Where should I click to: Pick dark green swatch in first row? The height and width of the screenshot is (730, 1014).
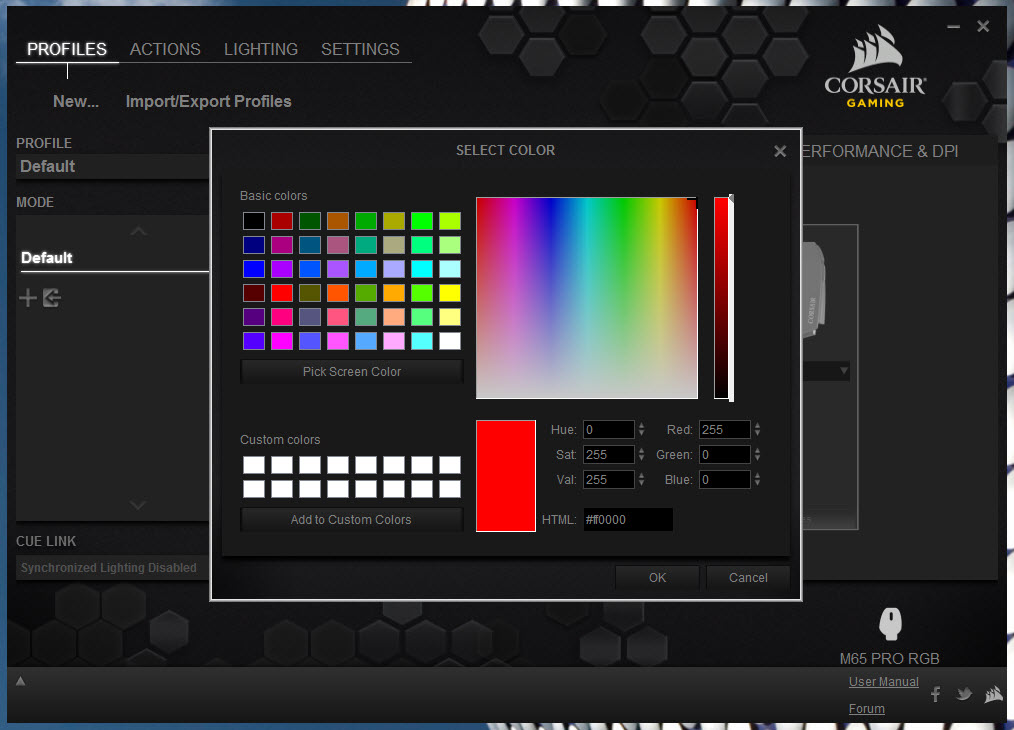click(309, 221)
